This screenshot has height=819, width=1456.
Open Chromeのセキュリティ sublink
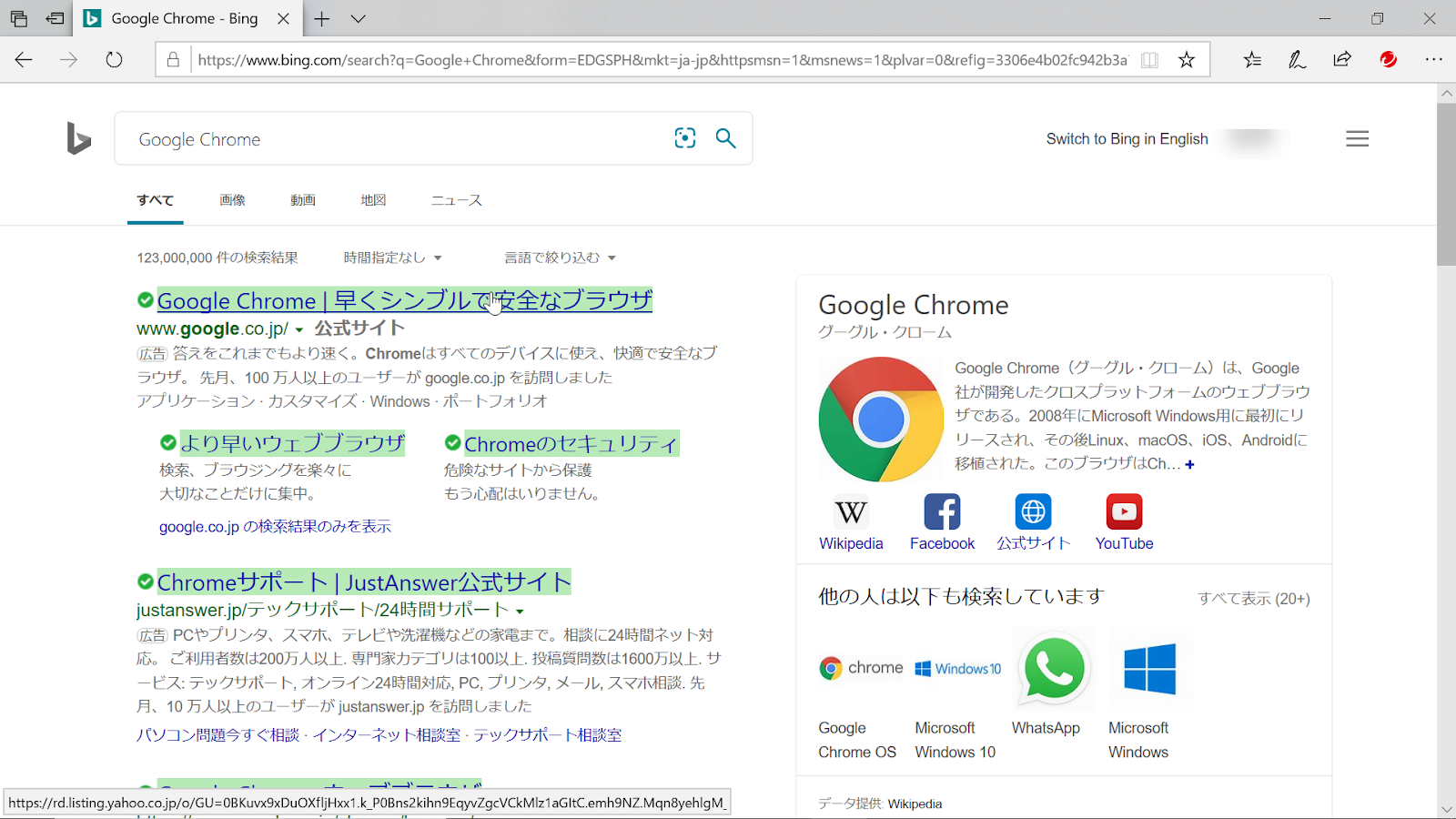571,443
